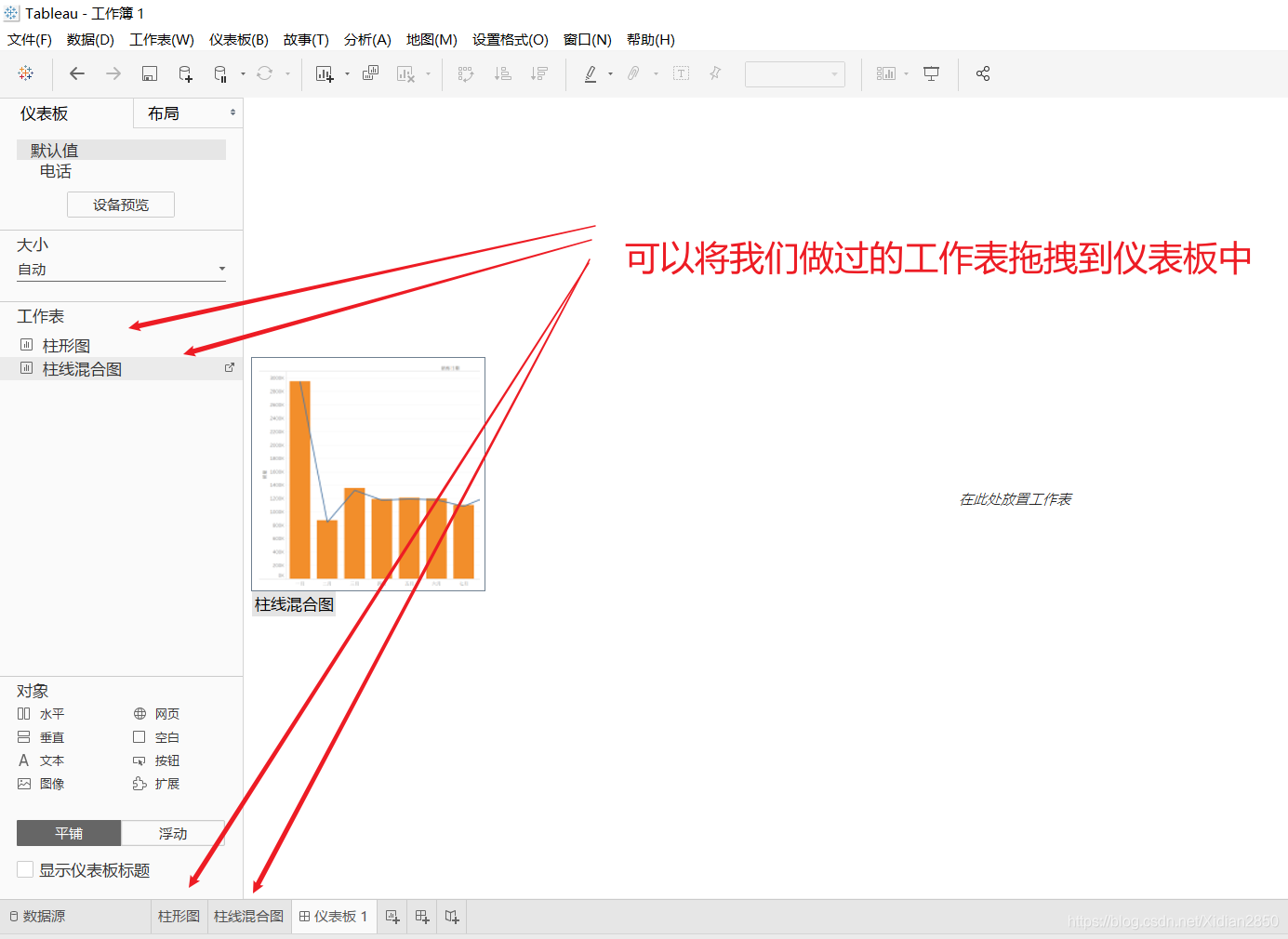The height and width of the screenshot is (939, 1288).
Task: Open the 窗口(N) menu
Action: (x=588, y=40)
